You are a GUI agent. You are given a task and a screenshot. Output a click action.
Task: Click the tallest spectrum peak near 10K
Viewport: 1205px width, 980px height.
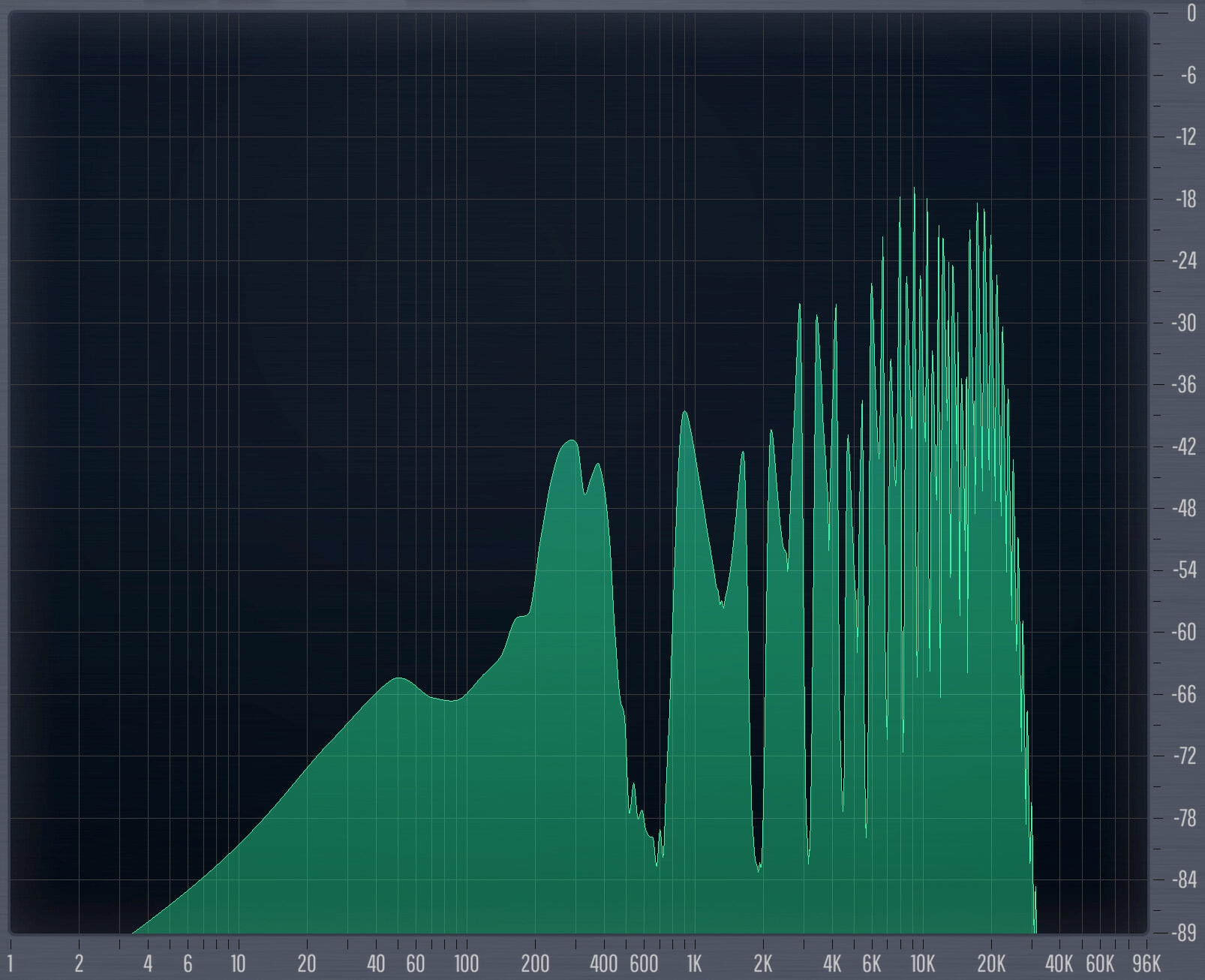[x=914, y=191]
